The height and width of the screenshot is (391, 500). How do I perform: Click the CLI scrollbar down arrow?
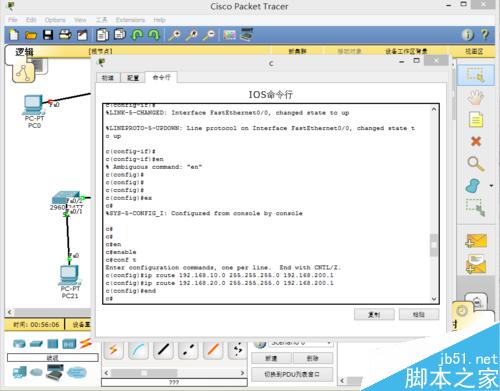(x=434, y=299)
